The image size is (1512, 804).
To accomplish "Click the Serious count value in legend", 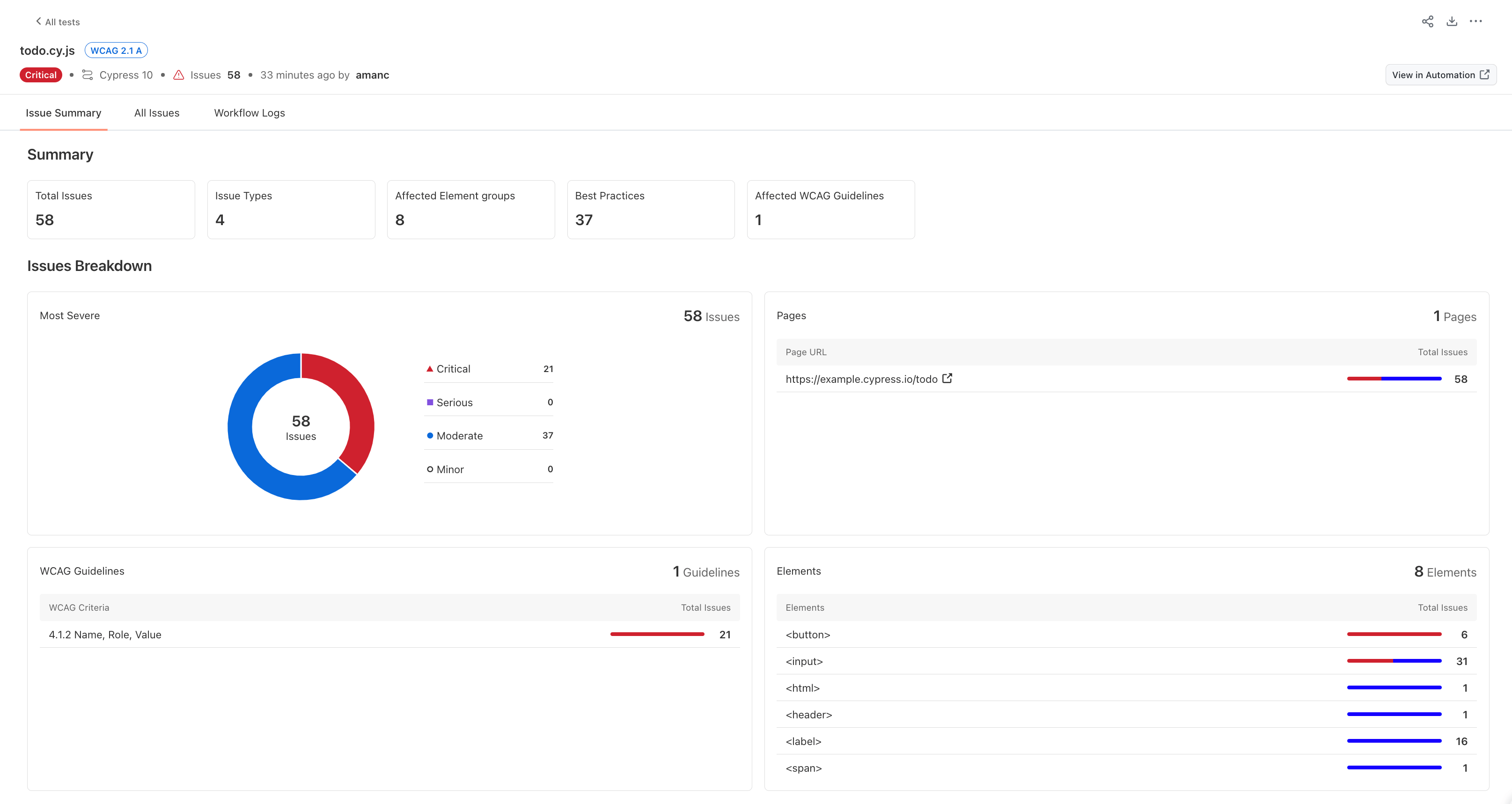I will click(550, 402).
